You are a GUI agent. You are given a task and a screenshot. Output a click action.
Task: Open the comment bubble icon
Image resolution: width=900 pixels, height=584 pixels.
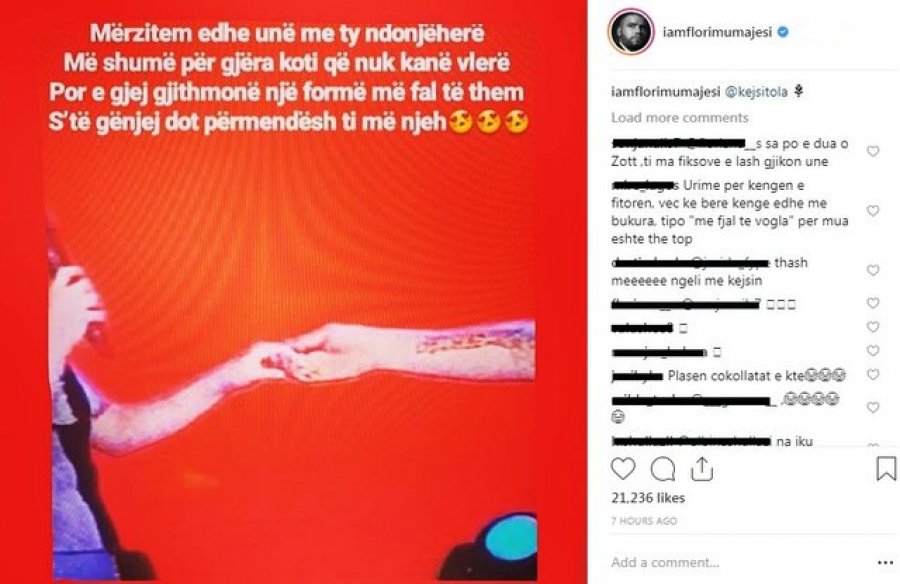click(662, 469)
